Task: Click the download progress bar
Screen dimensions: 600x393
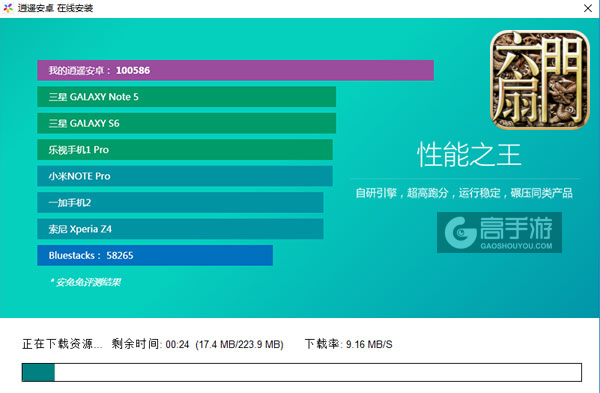Action: pyautogui.click(x=302, y=372)
